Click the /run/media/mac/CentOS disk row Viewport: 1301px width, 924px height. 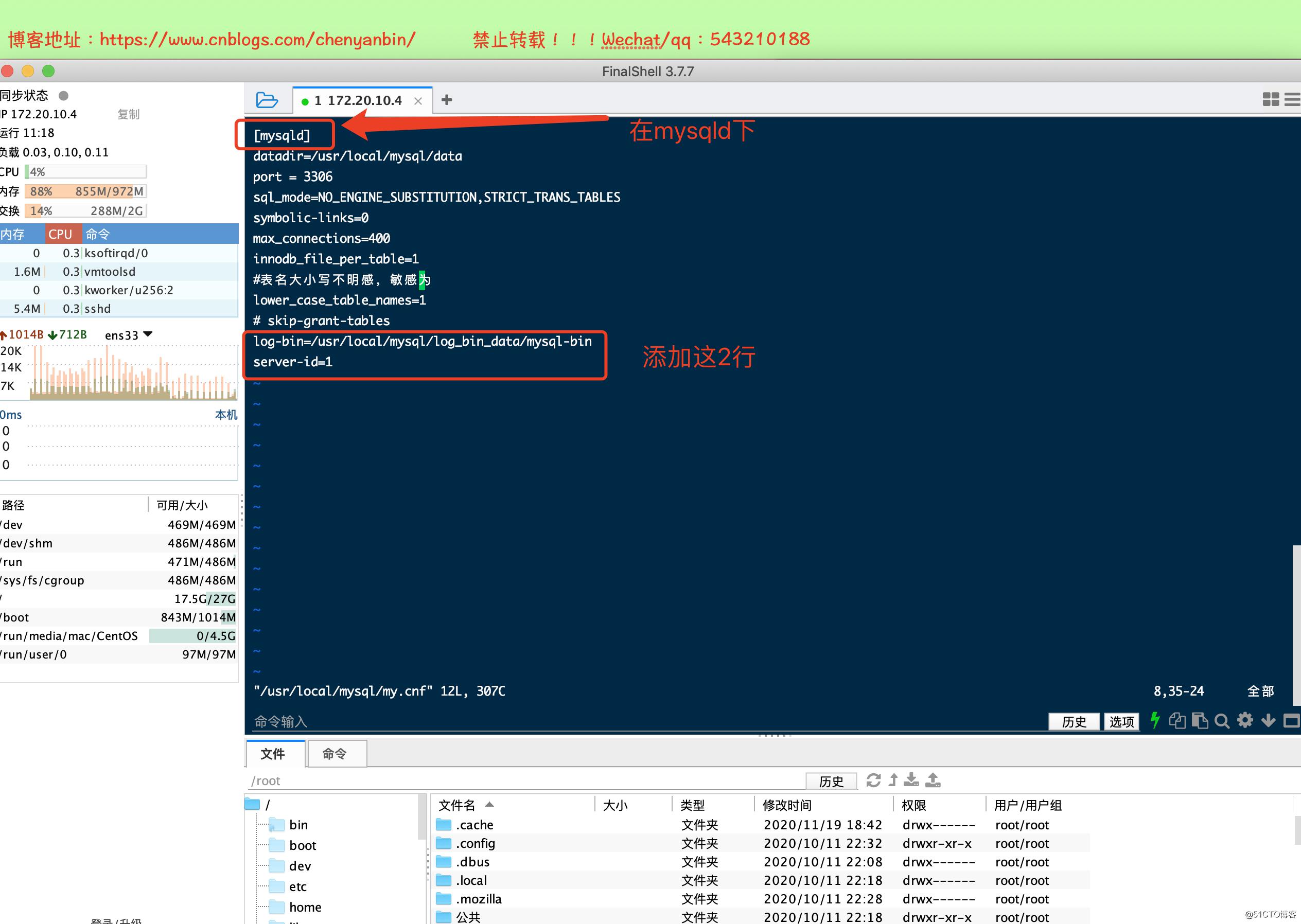pos(118,635)
